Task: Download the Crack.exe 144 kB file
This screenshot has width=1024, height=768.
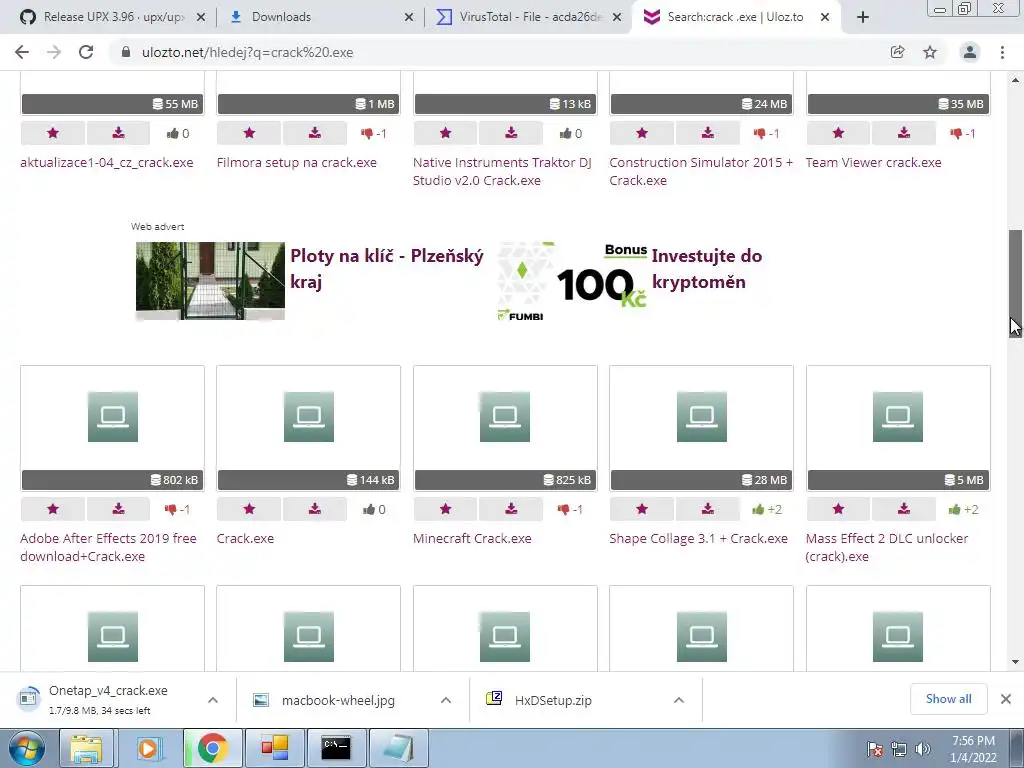Action: coord(315,509)
